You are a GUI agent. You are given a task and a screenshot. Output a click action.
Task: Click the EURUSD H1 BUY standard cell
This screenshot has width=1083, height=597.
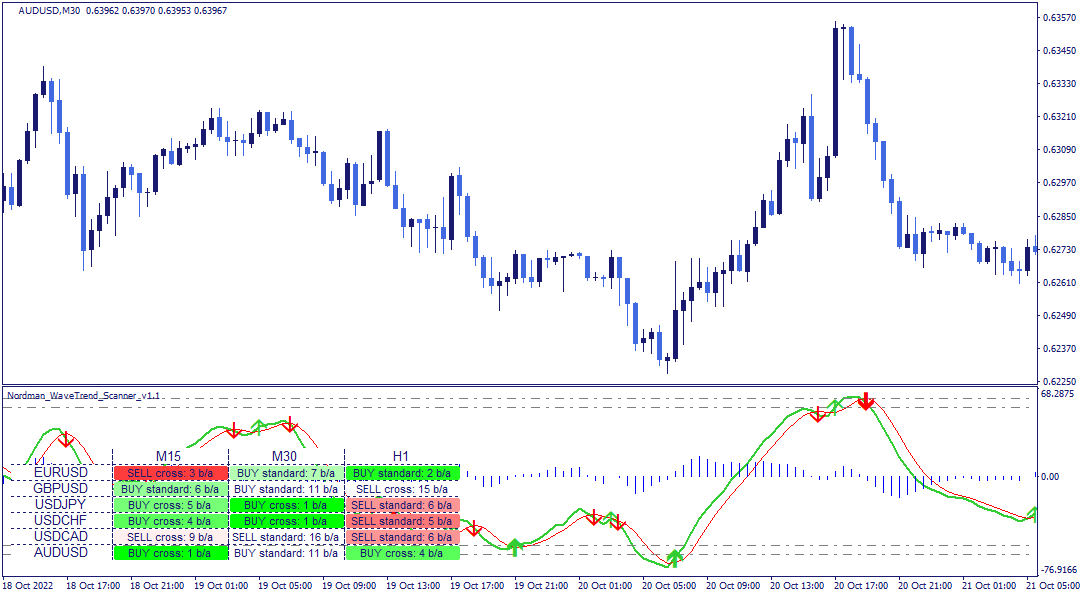[402, 473]
